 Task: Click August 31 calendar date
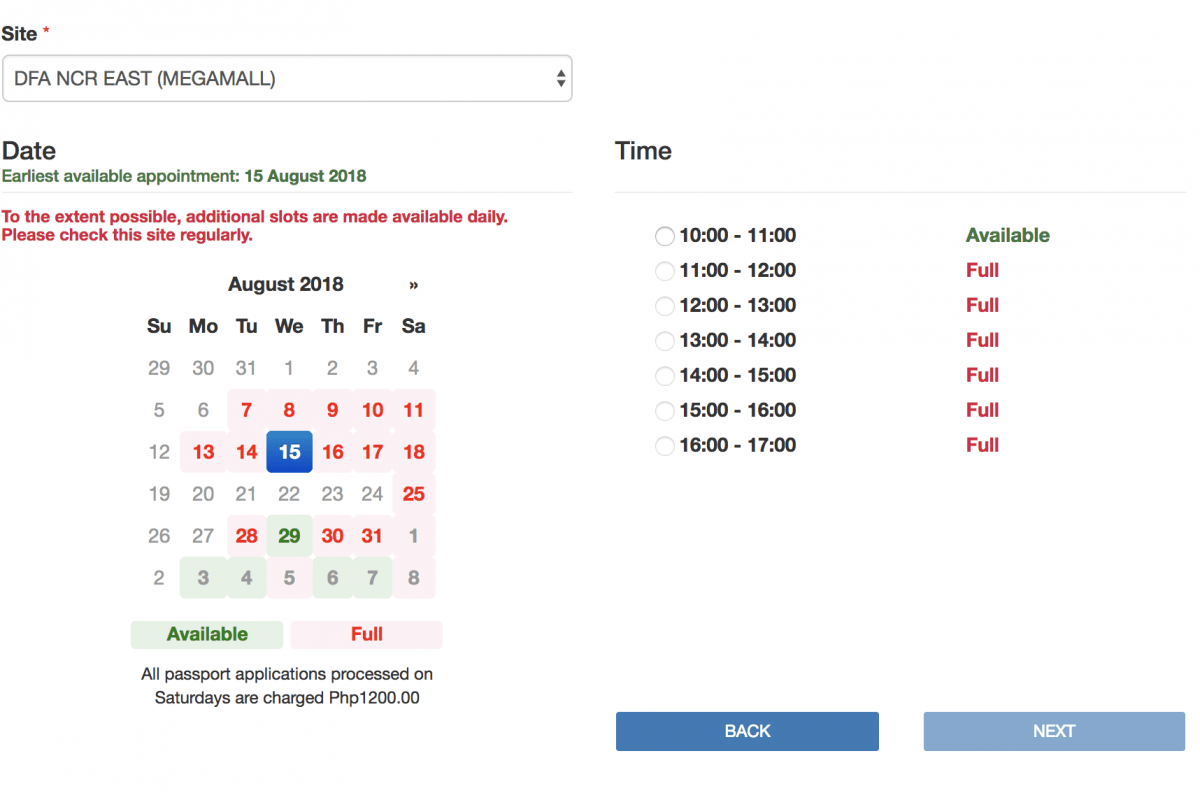(372, 536)
